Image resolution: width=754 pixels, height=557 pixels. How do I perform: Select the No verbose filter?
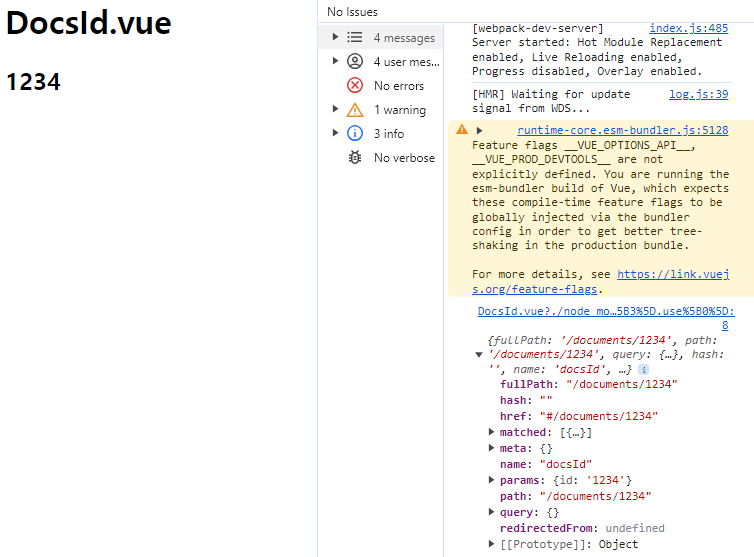(x=381, y=157)
